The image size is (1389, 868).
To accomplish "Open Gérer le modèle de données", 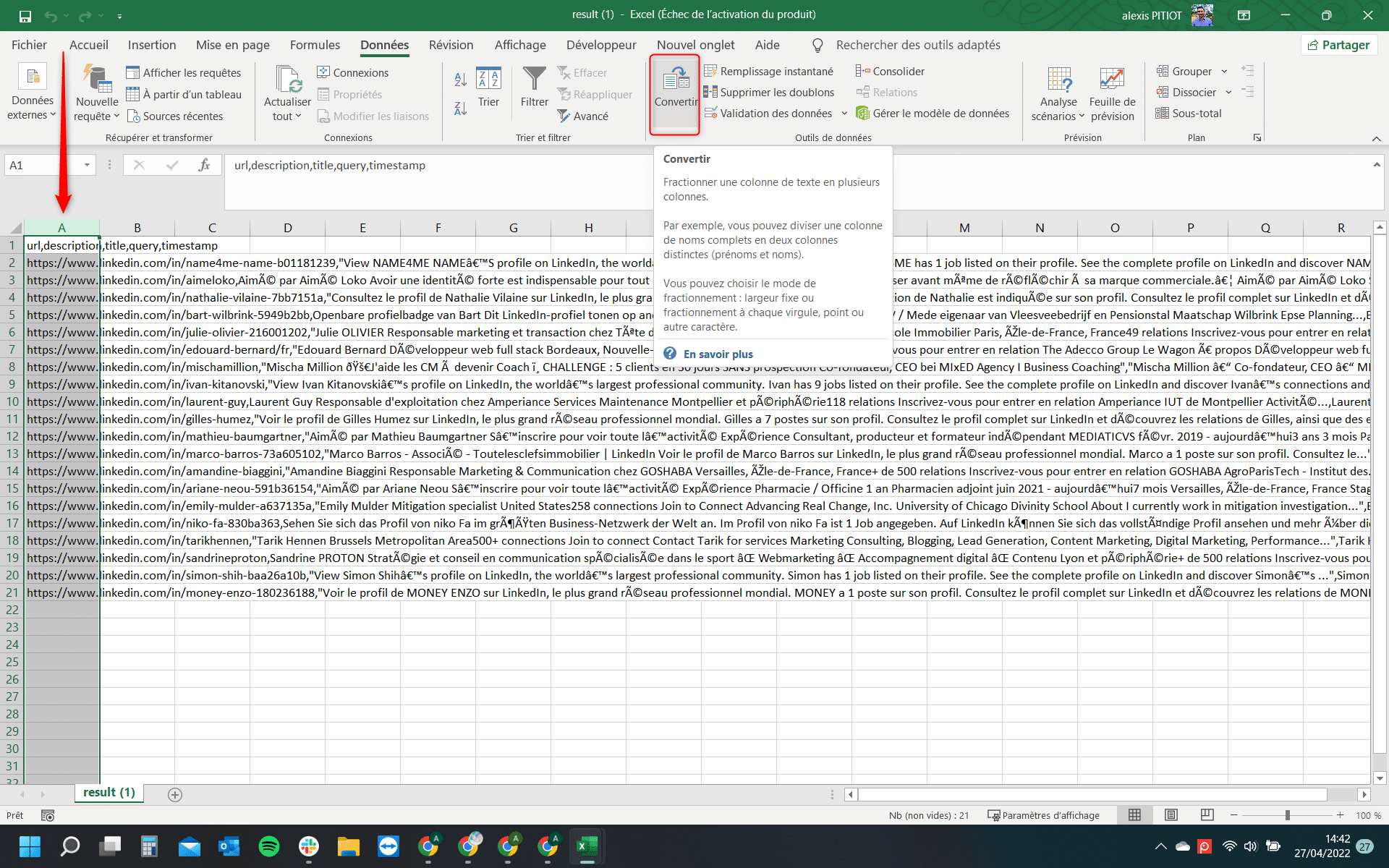I will tap(933, 113).
